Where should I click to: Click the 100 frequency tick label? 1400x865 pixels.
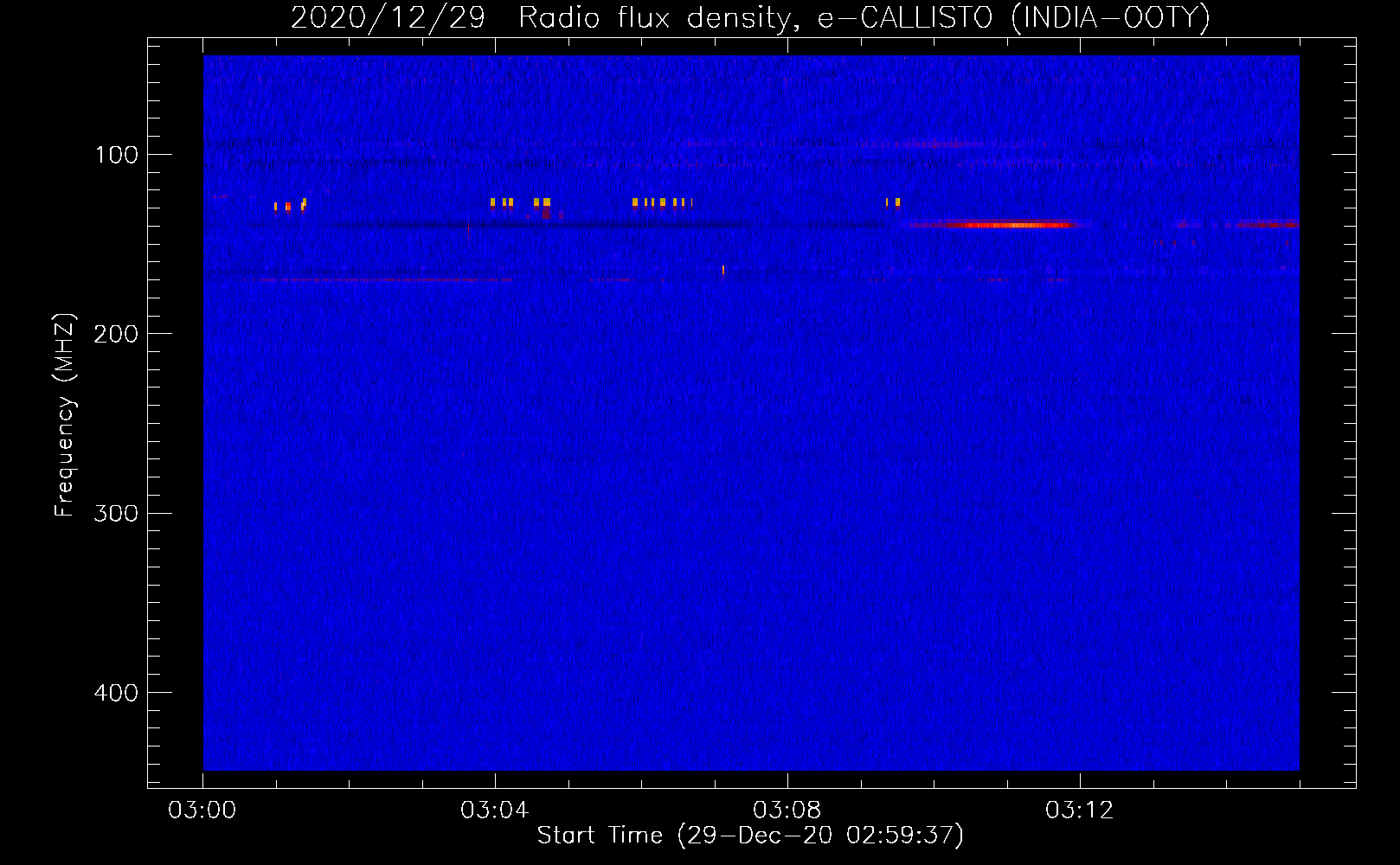point(116,155)
